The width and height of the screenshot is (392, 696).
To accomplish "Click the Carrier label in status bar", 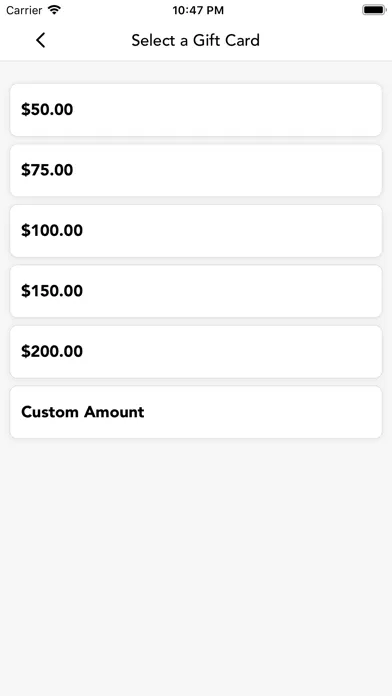I will pyautogui.click(x=24, y=10).
